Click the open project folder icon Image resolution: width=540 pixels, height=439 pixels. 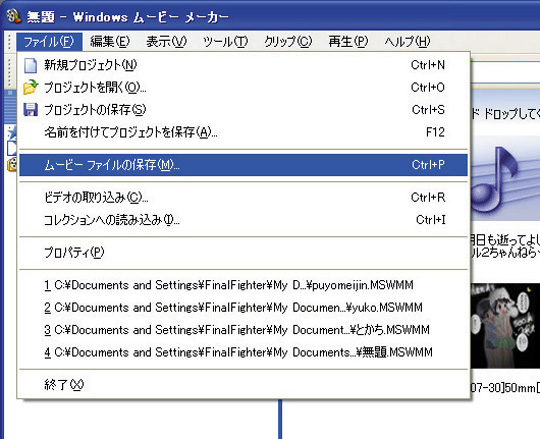coord(30,87)
